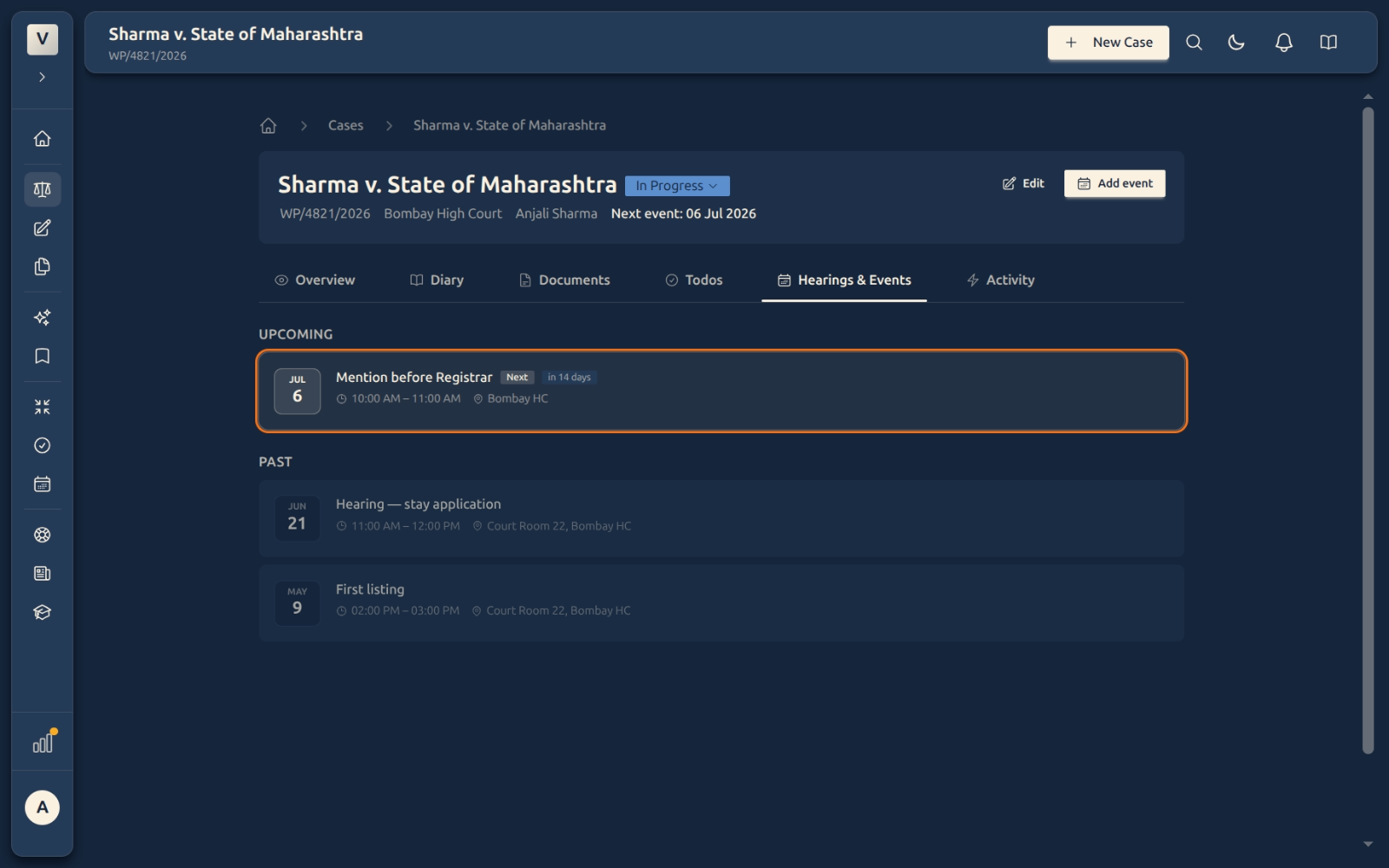Open the AI sparkles icon in sidebar
Screen dimensions: 1389x868
click(x=42, y=318)
